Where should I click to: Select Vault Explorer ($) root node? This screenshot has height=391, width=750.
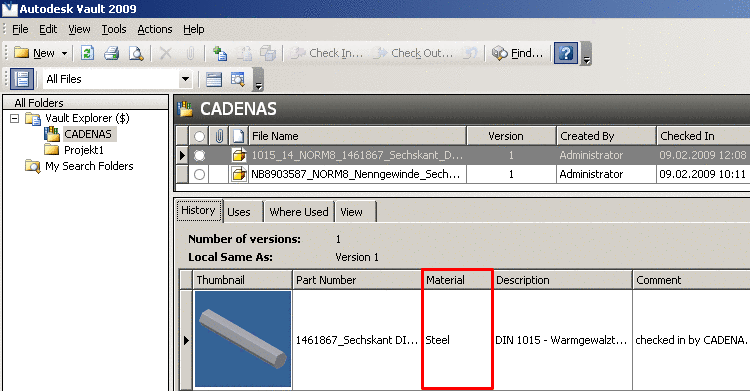click(87, 118)
